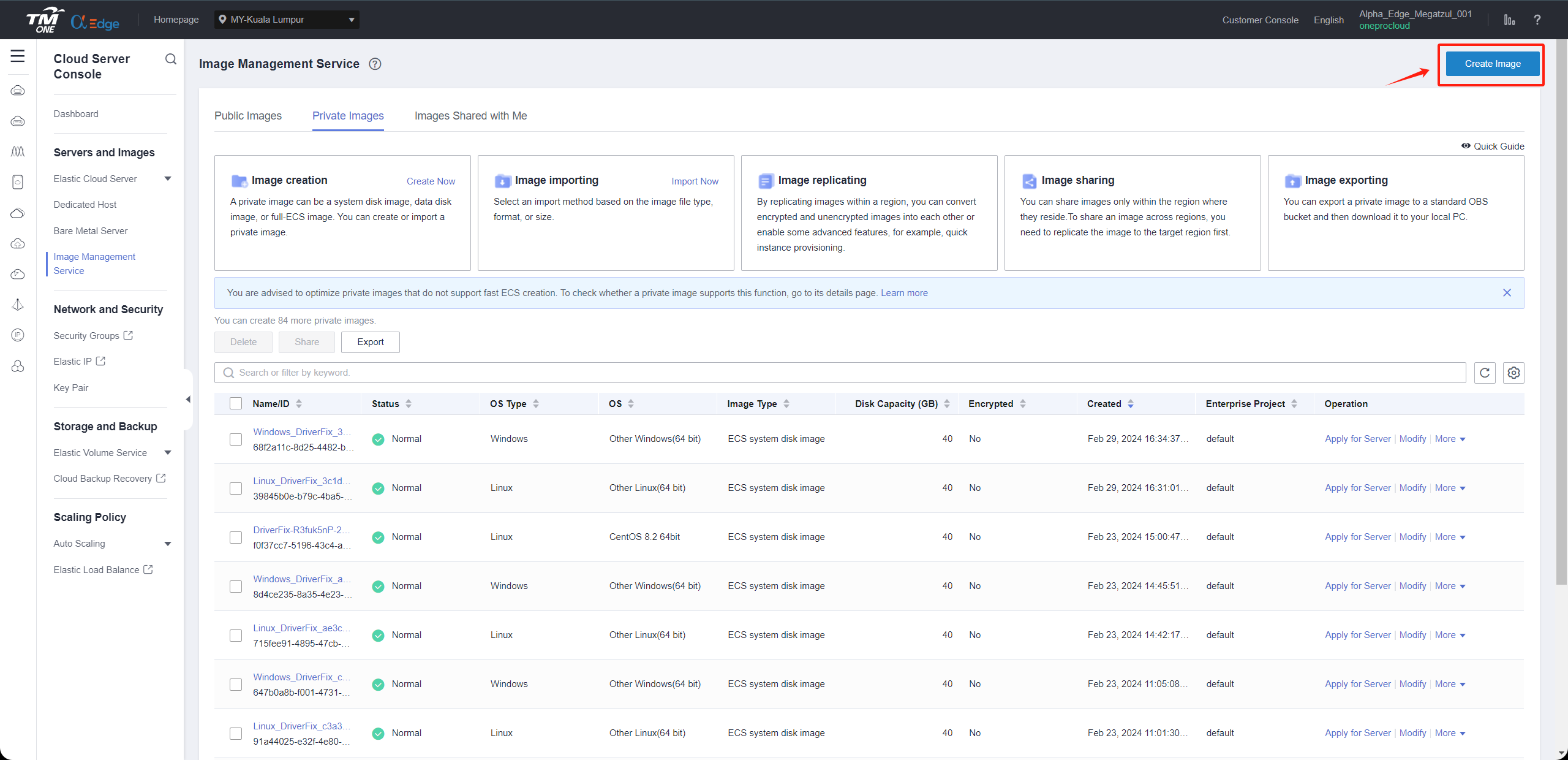Switch to the Public Images tab
The image size is (1568, 760).
pos(248,115)
